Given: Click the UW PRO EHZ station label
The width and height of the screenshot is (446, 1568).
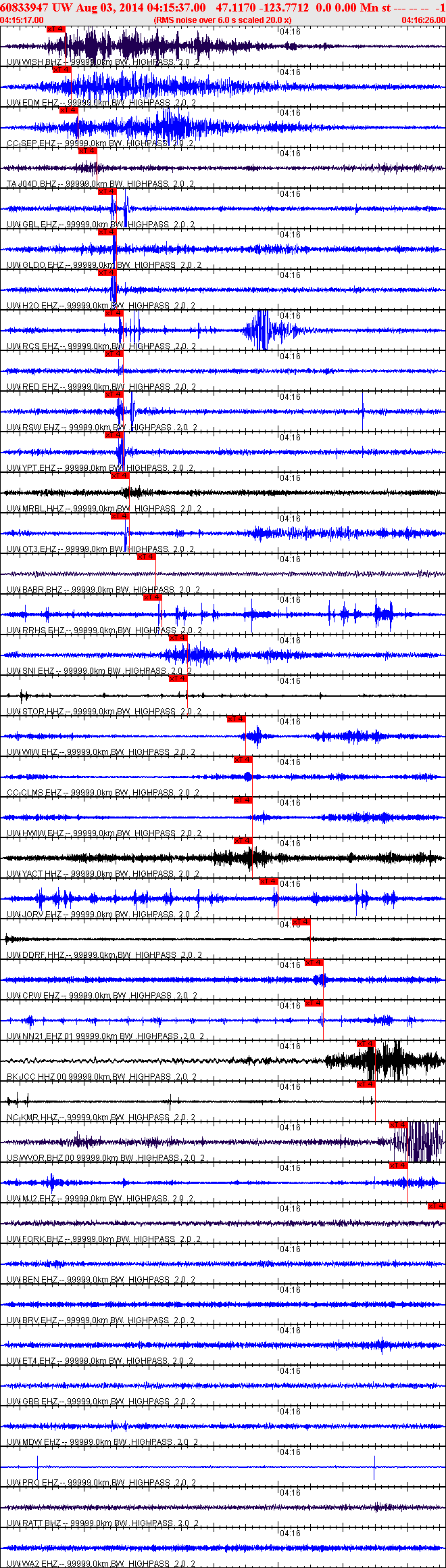Looking at the screenshot, I should [x=101, y=1483].
